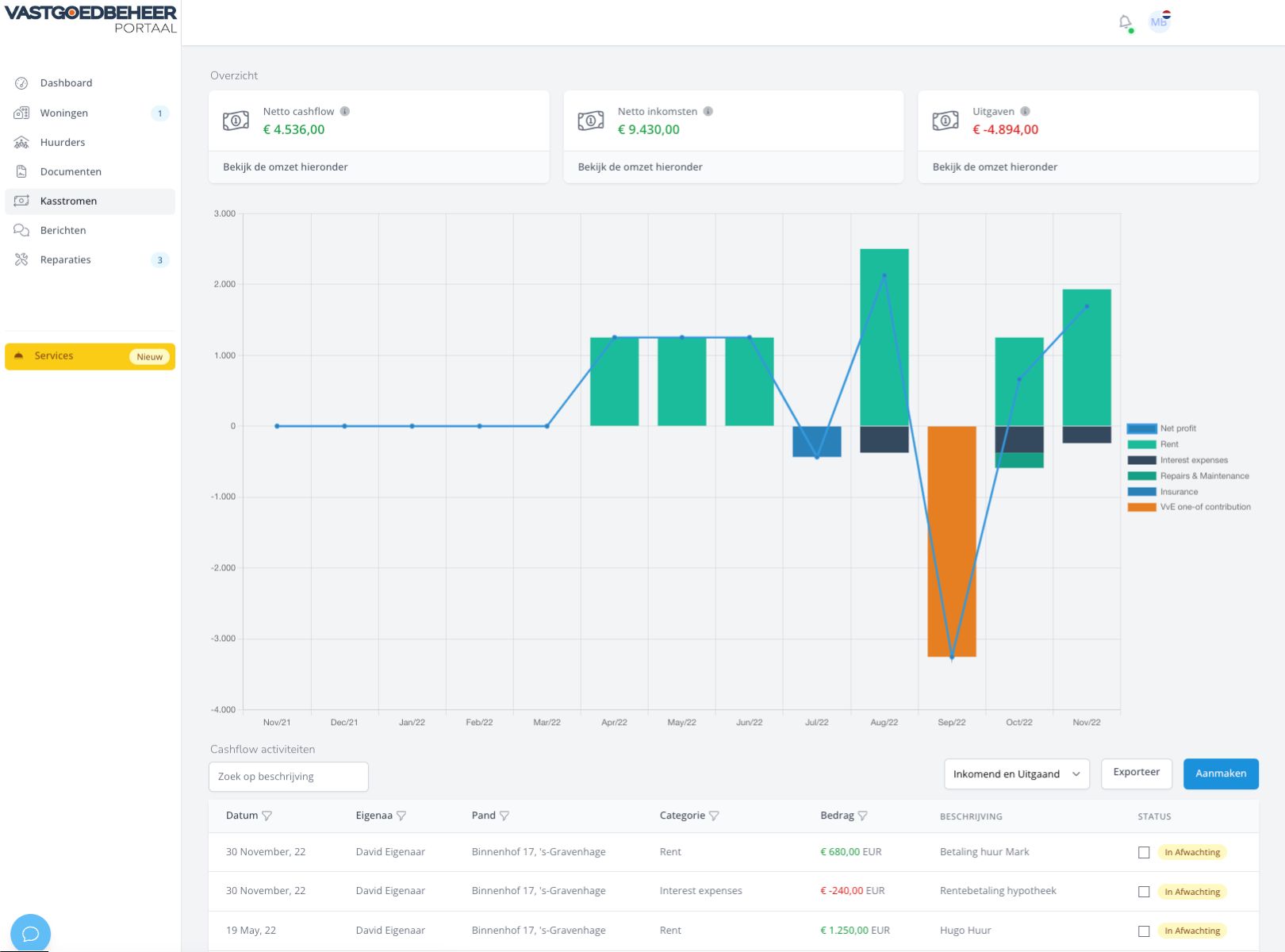Open the Pand column filter
The width and height of the screenshot is (1285, 952).
point(504,816)
